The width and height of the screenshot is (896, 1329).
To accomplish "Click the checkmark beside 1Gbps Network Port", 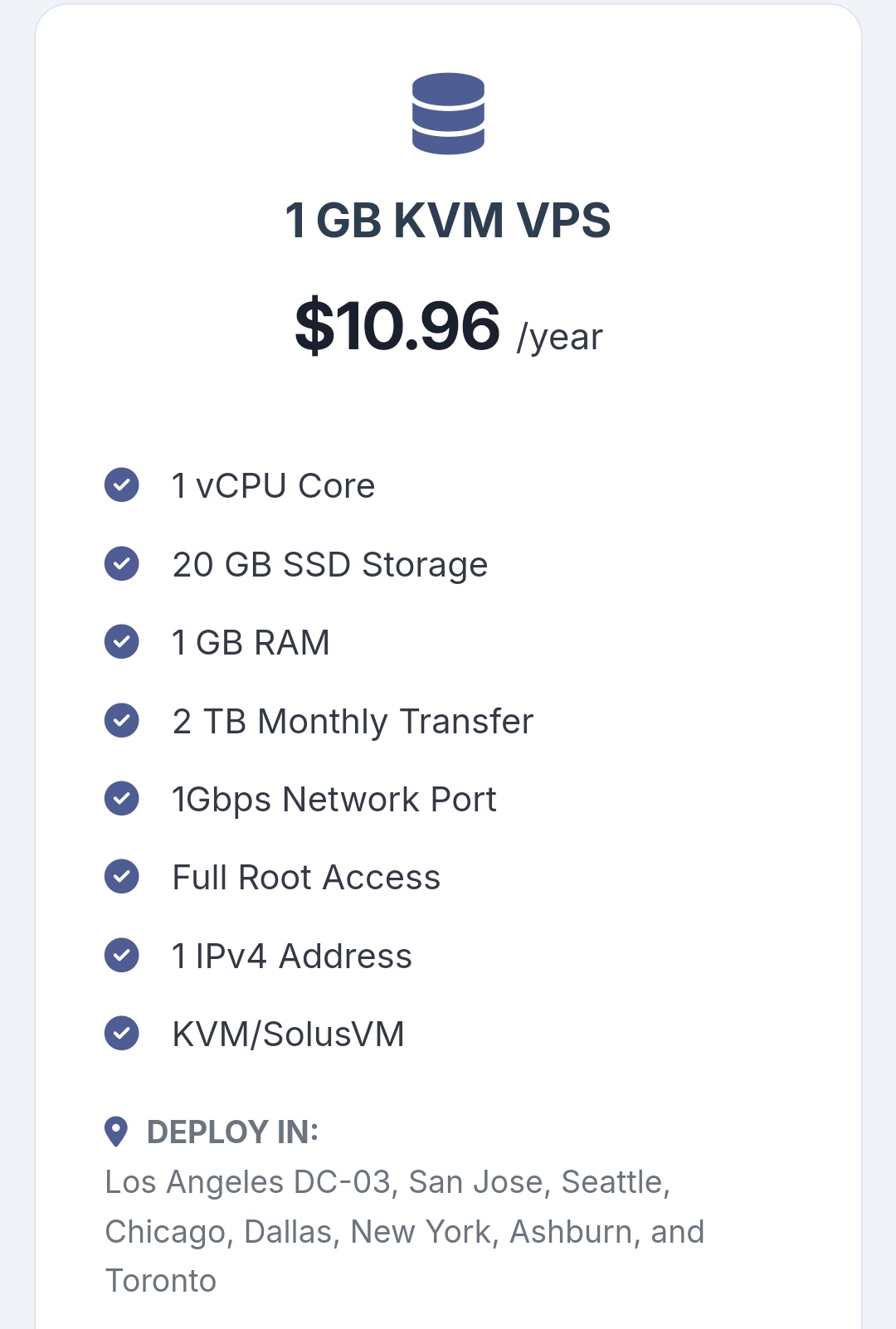I will click(x=122, y=799).
